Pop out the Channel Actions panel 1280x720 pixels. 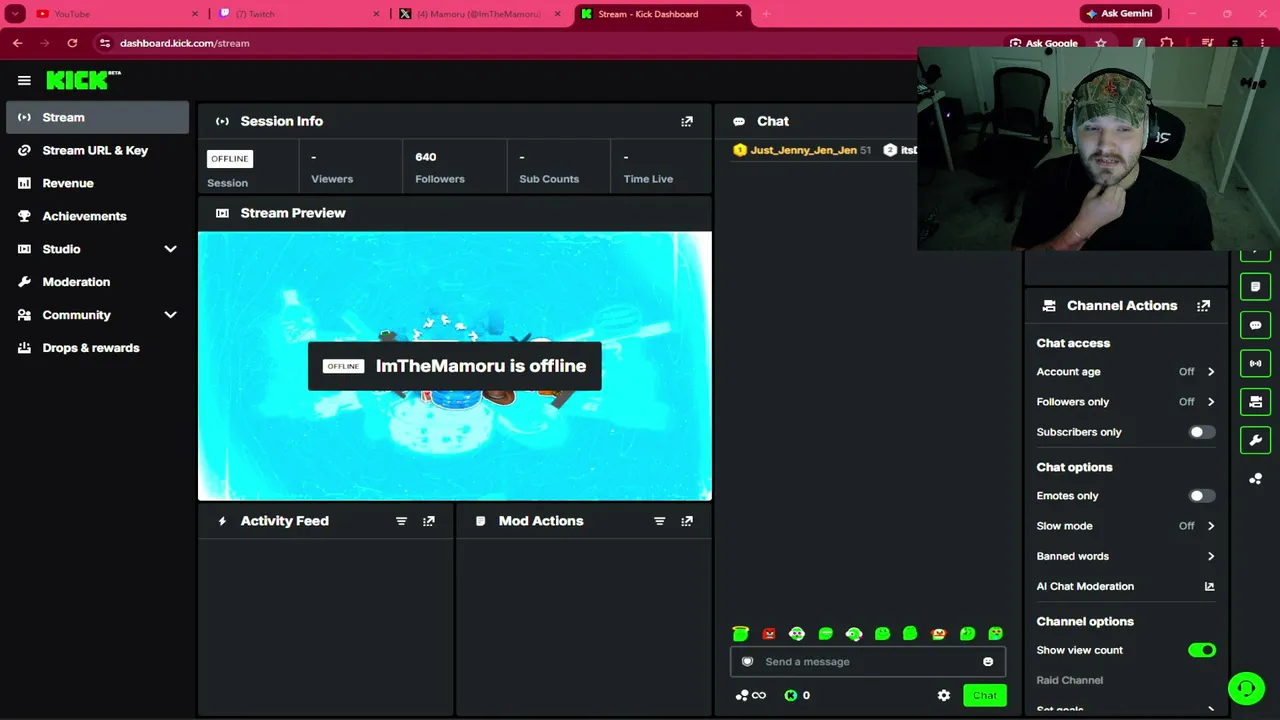pyautogui.click(x=1203, y=306)
